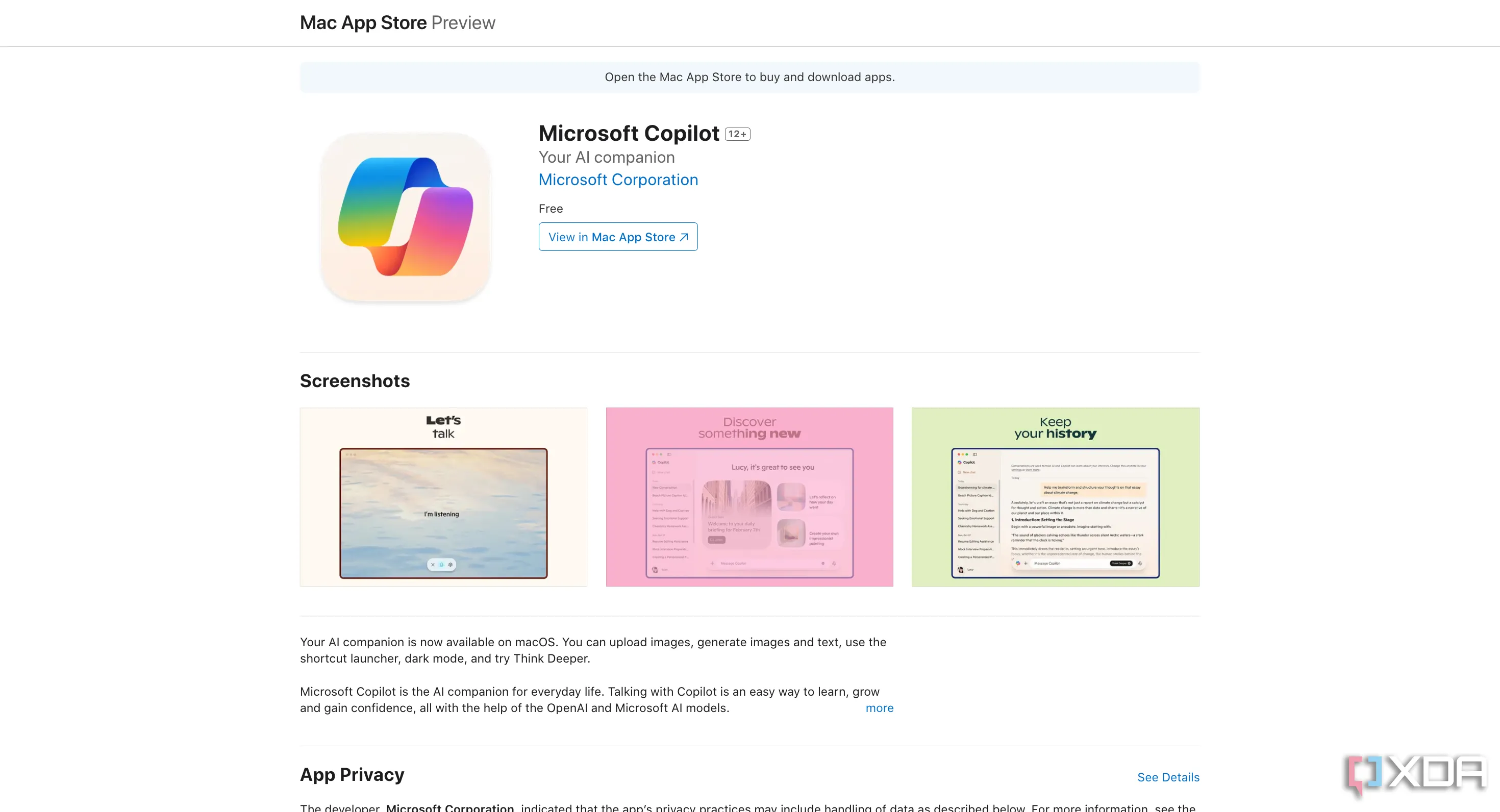1500x812 pixels.
Task: Click View in Mac App Store button
Action: pyautogui.click(x=618, y=237)
